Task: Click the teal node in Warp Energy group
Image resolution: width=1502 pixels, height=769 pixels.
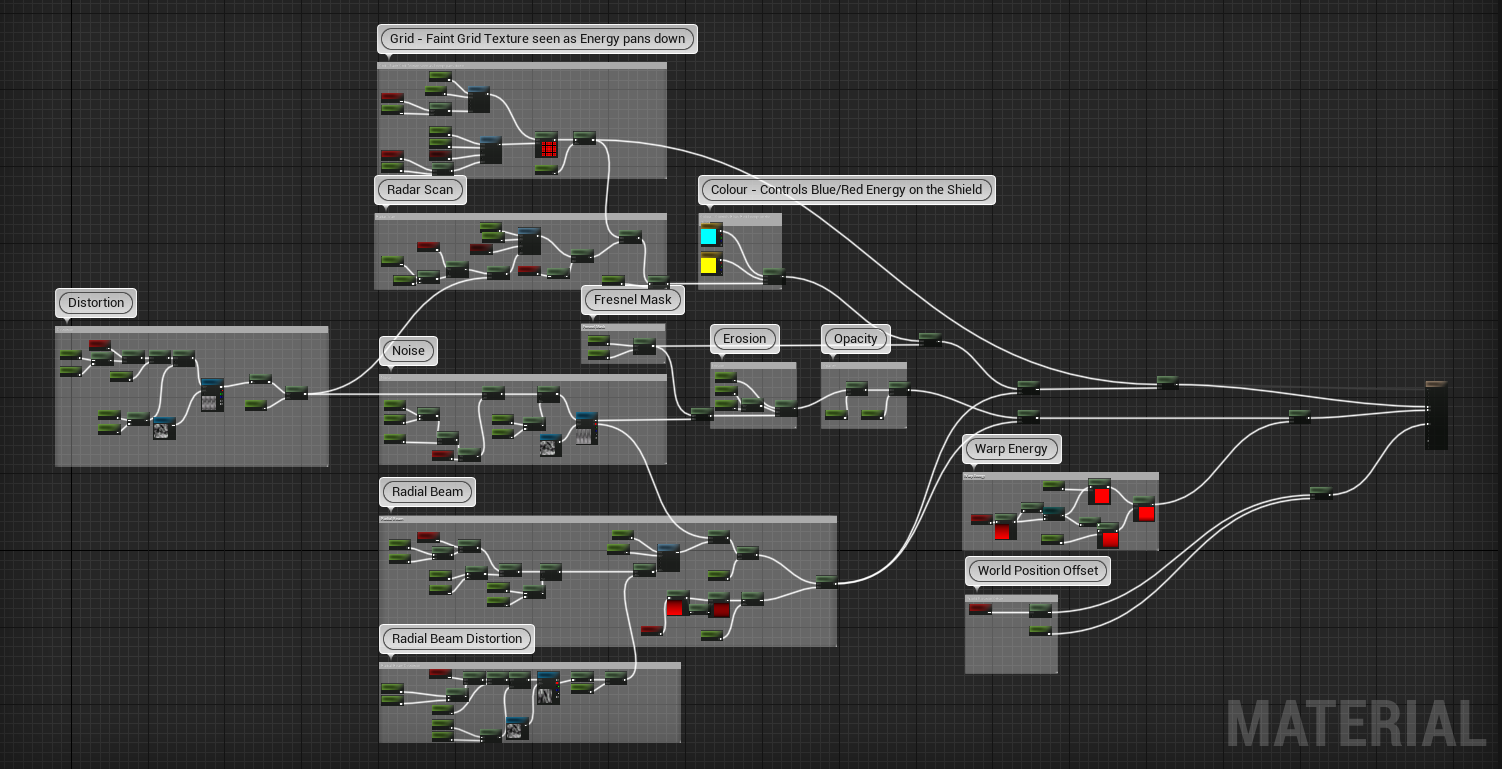Action: click(1054, 513)
